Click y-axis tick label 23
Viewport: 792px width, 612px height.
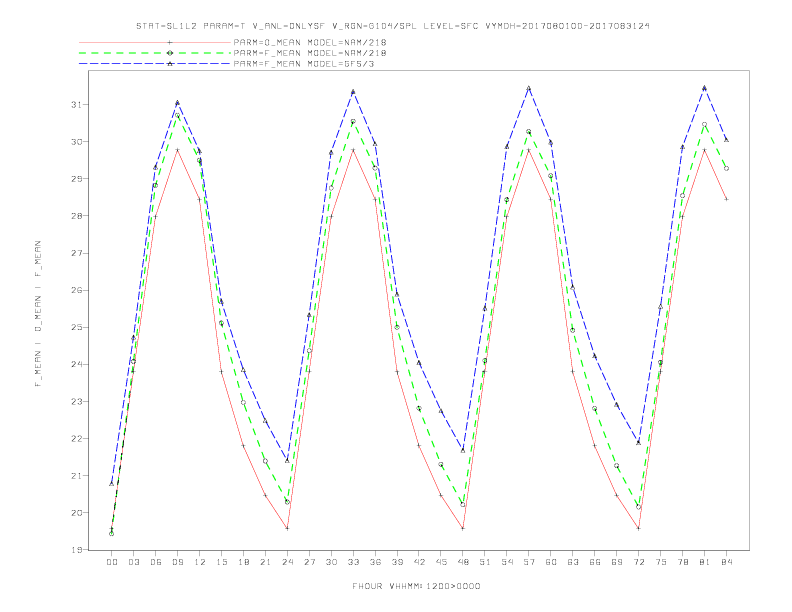[76, 401]
